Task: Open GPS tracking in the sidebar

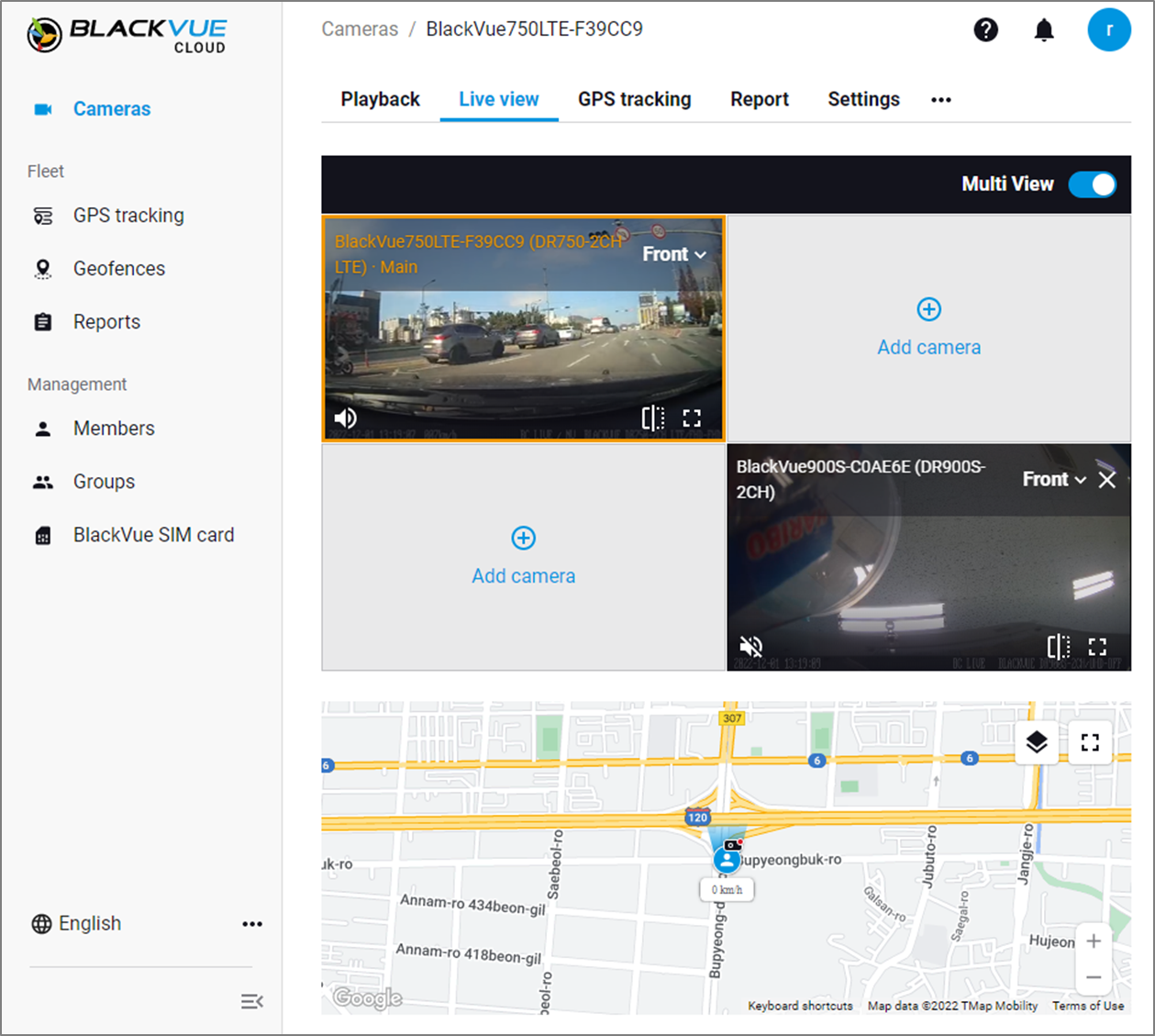Action: pos(128,216)
